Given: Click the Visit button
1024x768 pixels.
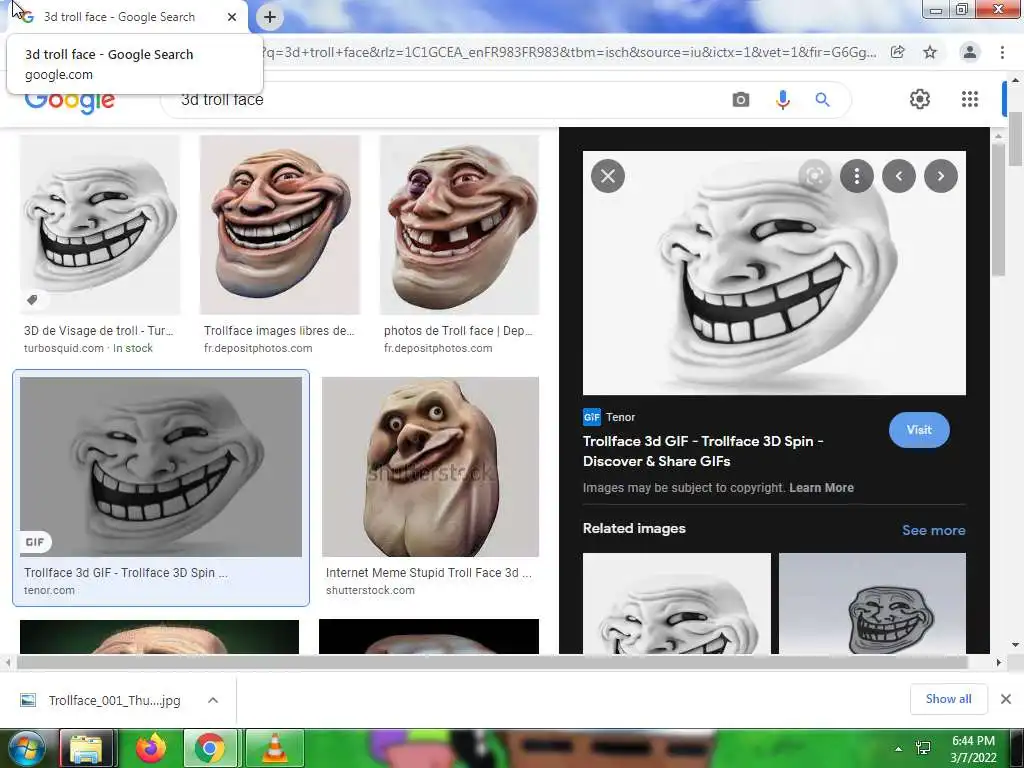Looking at the screenshot, I should [x=919, y=430].
